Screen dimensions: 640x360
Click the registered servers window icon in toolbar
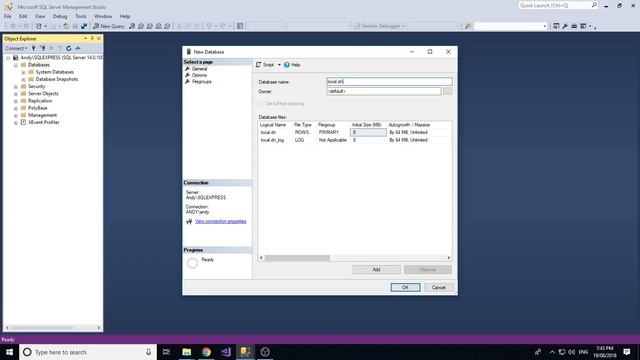(556, 26)
